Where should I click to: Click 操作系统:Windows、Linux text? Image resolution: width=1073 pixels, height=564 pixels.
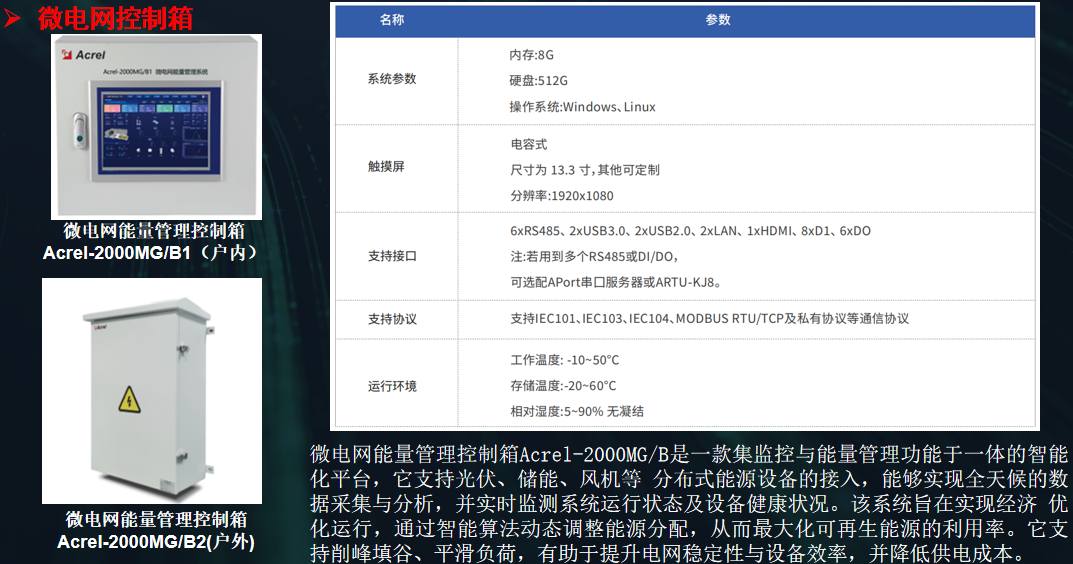pyautogui.click(x=582, y=107)
